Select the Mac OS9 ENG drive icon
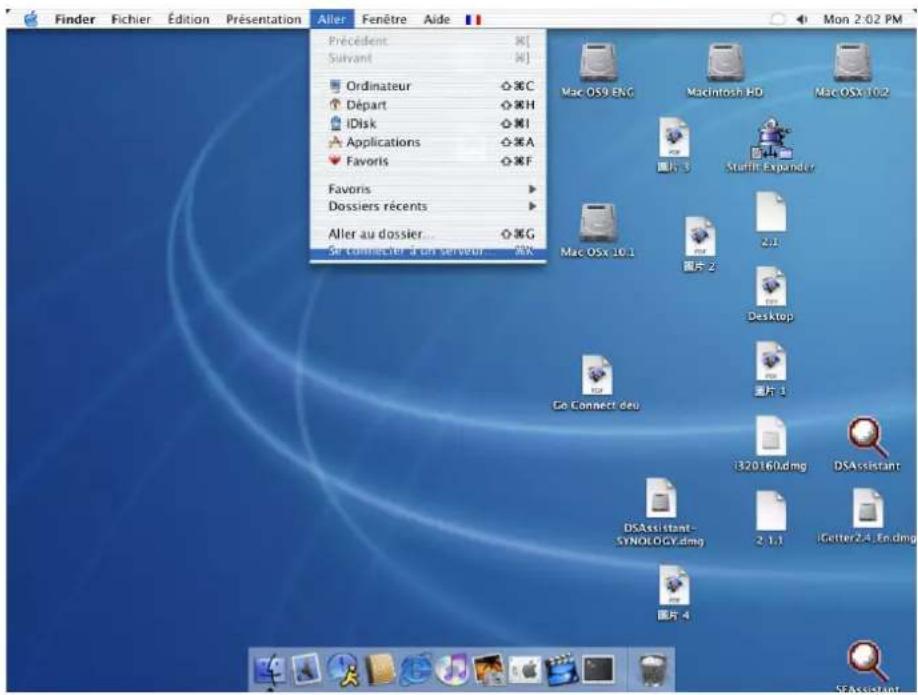918x695 pixels. pos(597,63)
